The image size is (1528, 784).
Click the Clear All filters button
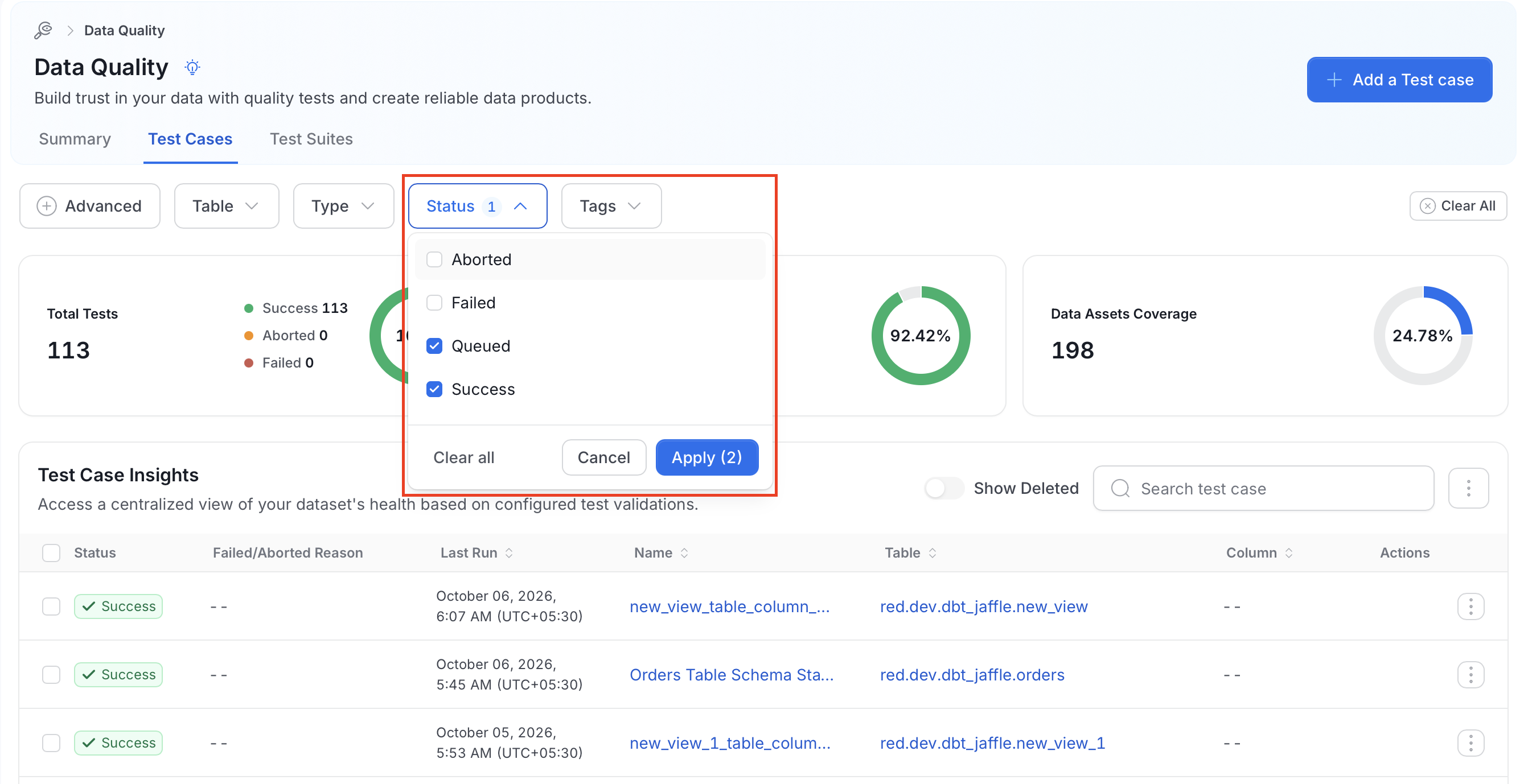(1458, 206)
